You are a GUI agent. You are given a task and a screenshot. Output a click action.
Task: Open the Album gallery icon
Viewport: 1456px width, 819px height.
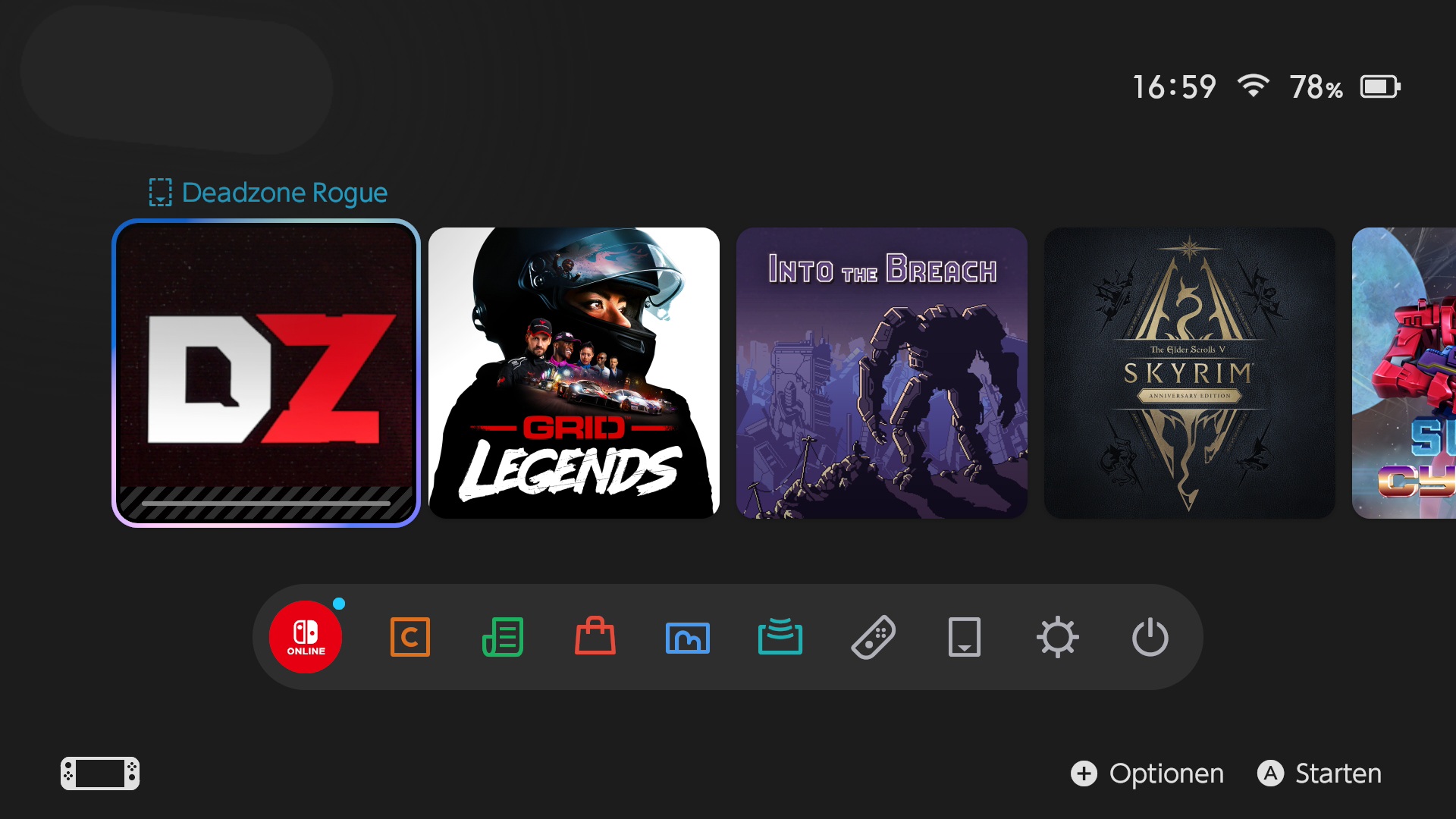pyautogui.click(x=688, y=637)
